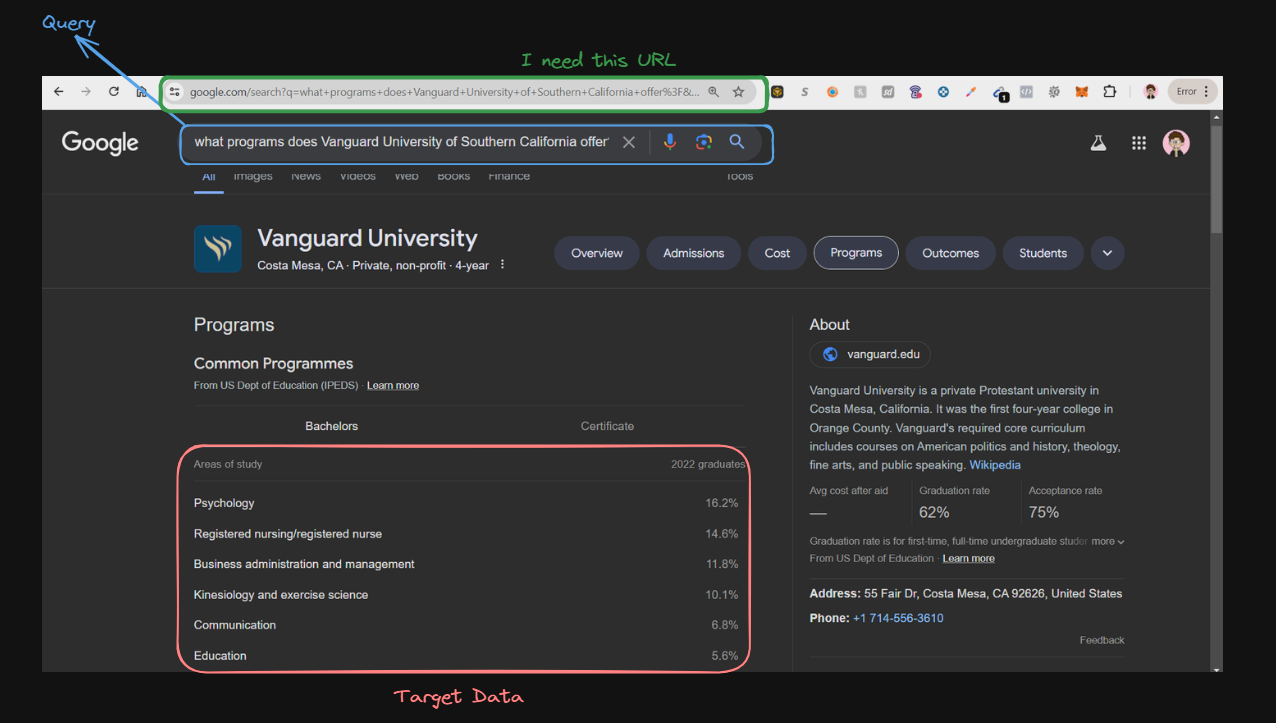Bookmark this page with the star icon
This screenshot has width=1276, height=723.
738,91
